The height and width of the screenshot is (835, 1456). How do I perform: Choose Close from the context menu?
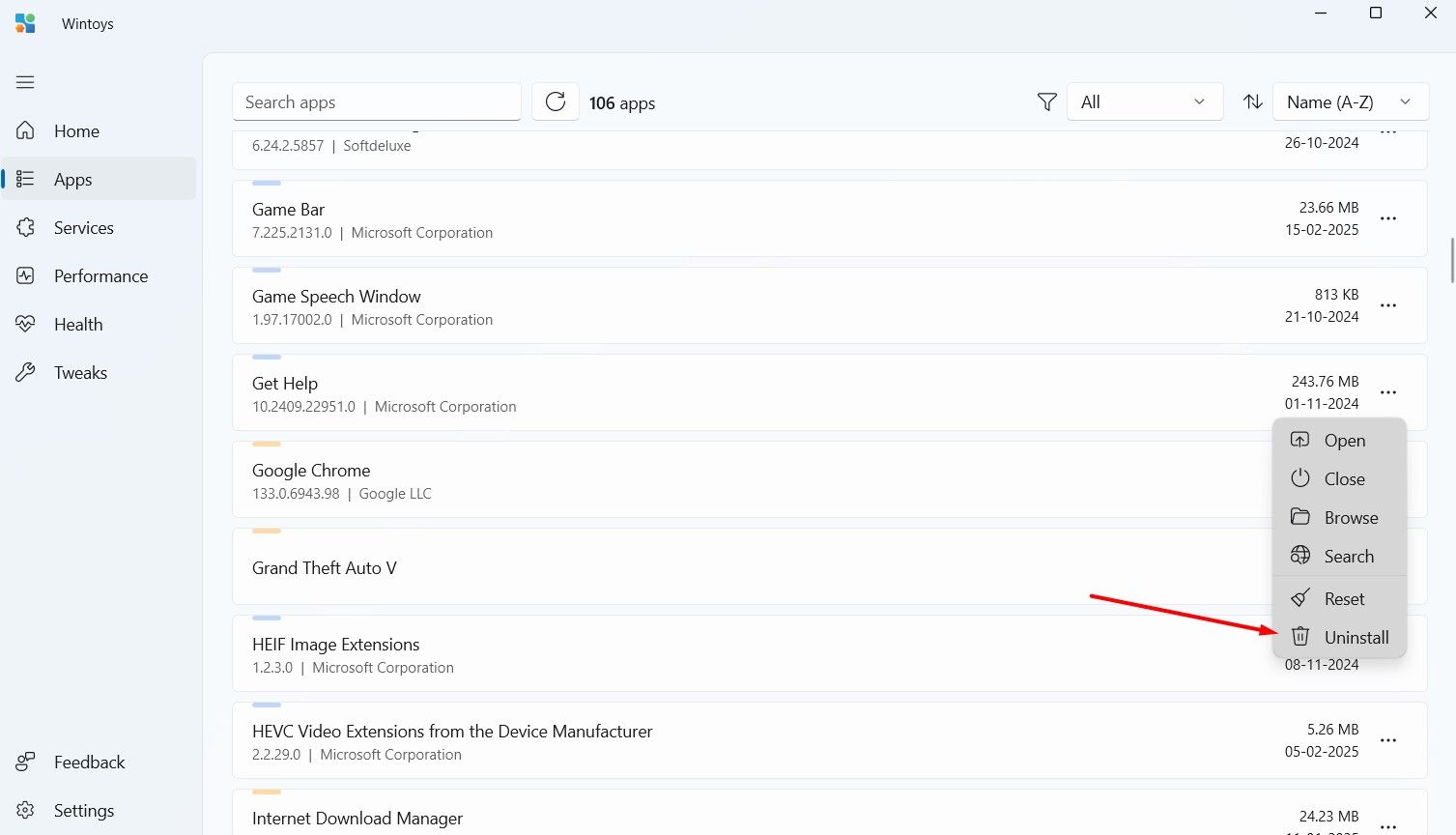1339,478
